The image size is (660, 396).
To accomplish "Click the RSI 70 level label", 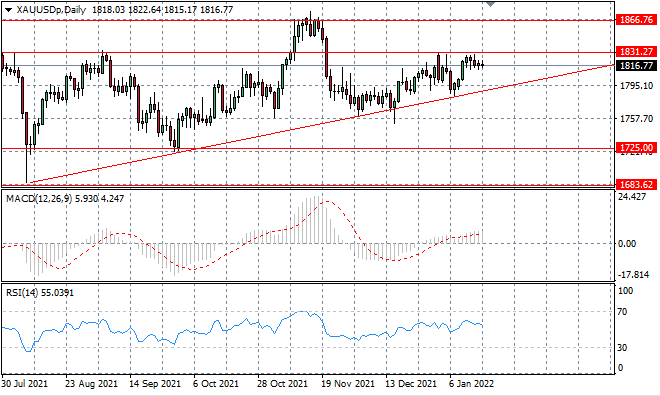I will [622, 312].
